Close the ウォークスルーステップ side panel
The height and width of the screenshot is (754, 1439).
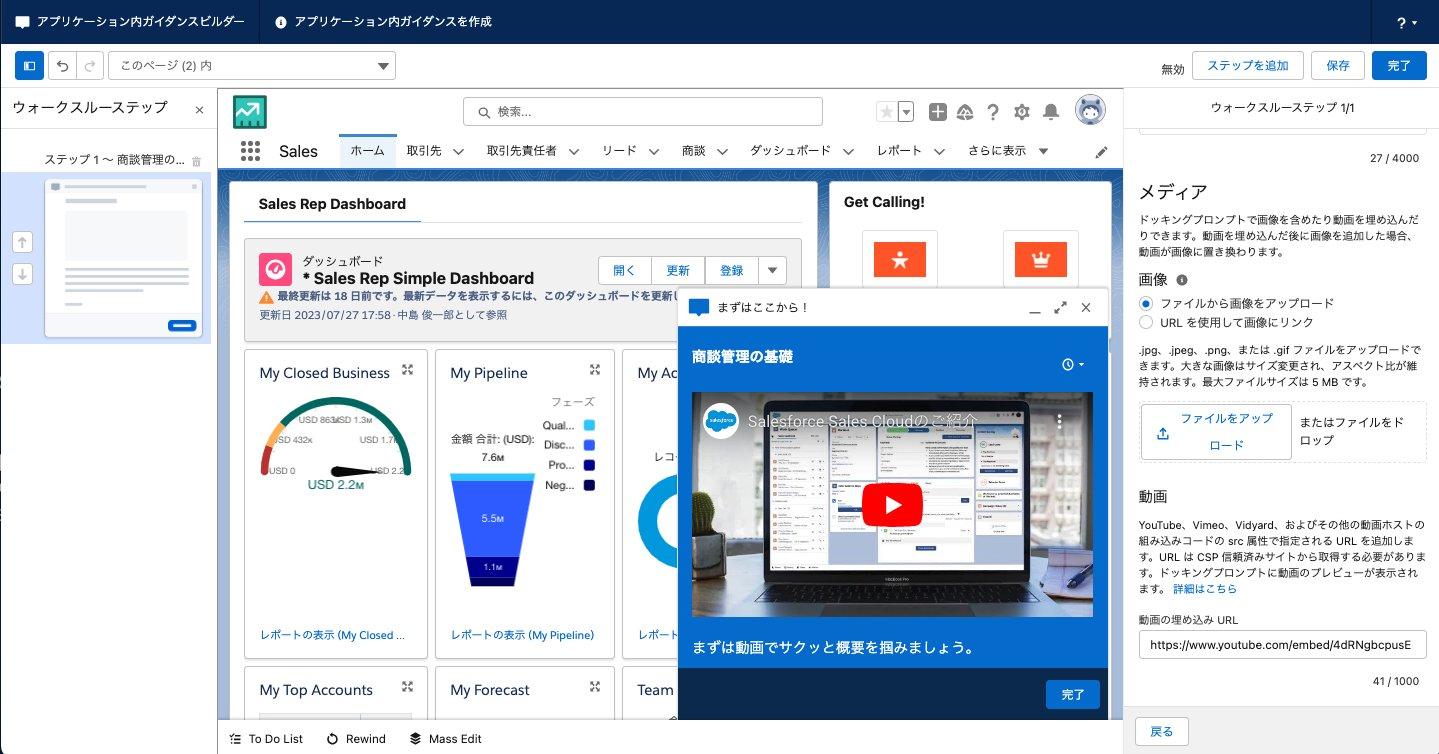click(199, 110)
